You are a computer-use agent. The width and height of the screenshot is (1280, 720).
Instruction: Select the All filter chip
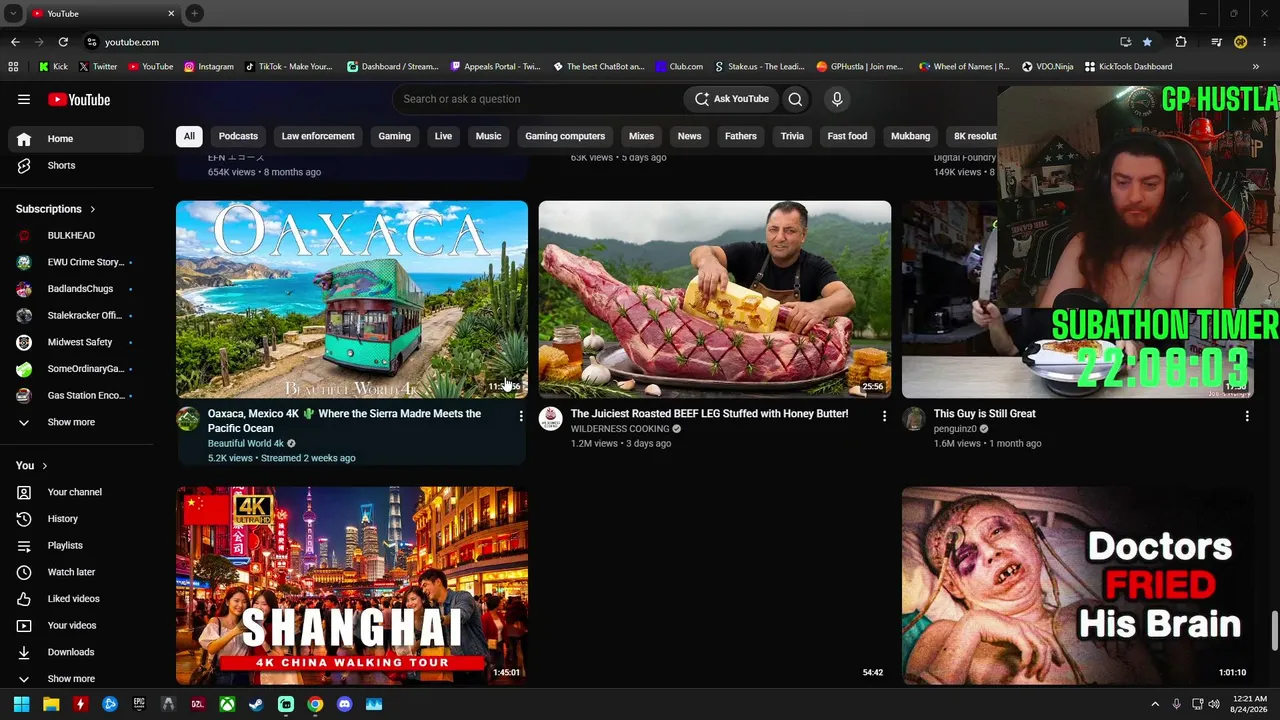point(189,136)
